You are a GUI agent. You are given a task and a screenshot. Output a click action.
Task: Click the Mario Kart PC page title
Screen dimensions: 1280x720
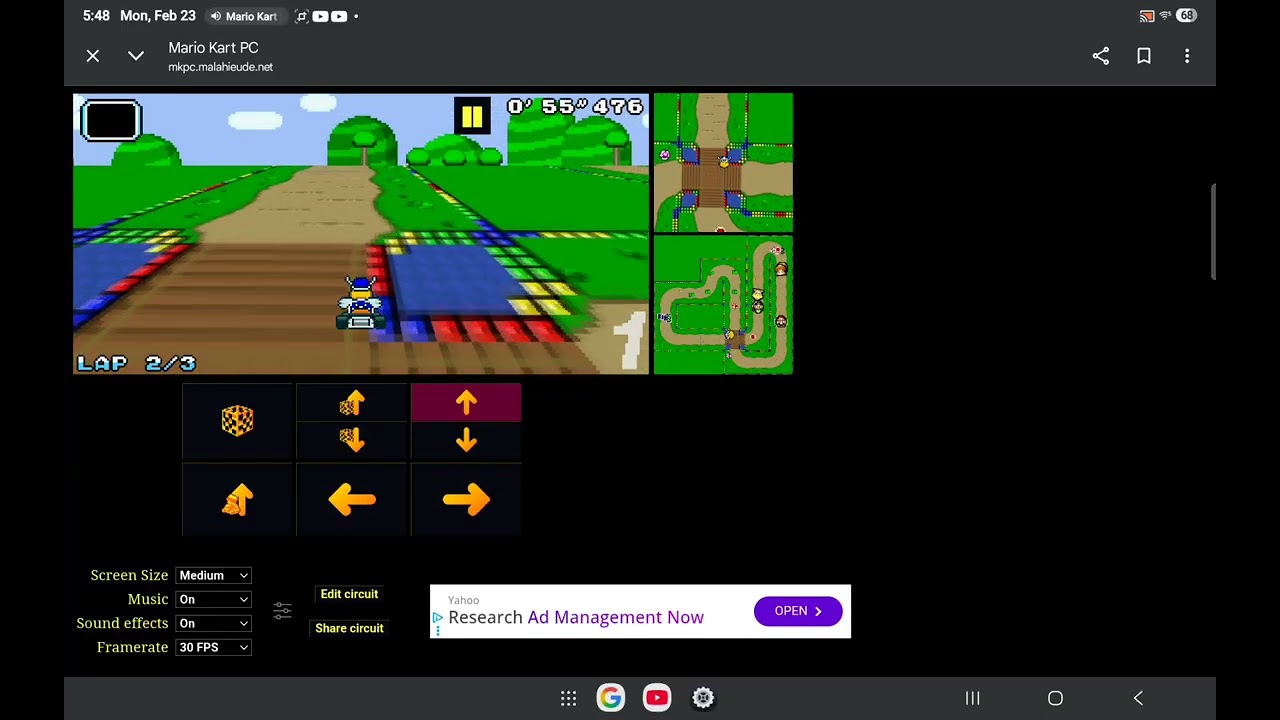click(213, 47)
